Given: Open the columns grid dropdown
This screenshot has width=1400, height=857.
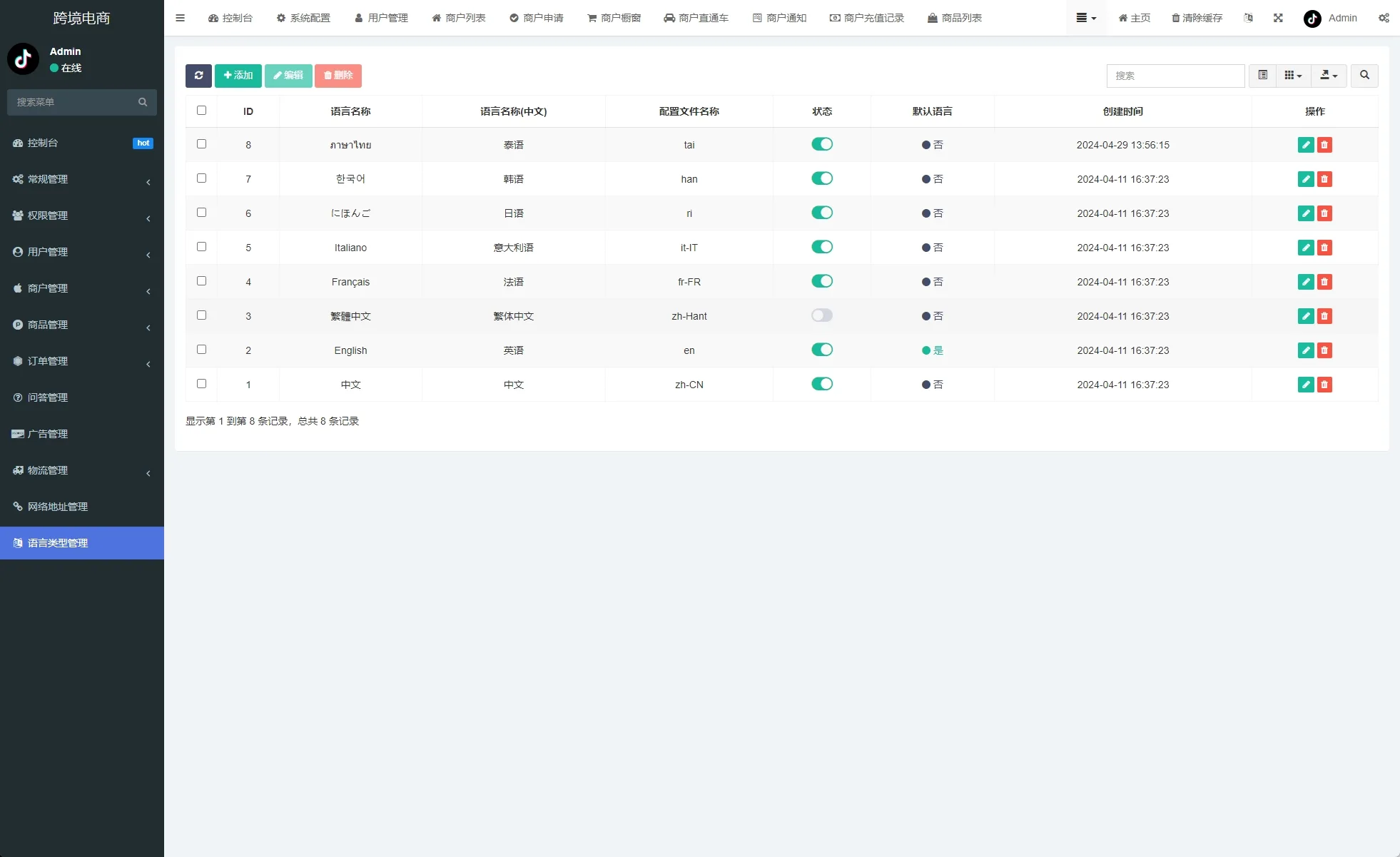Looking at the screenshot, I should (1292, 76).
